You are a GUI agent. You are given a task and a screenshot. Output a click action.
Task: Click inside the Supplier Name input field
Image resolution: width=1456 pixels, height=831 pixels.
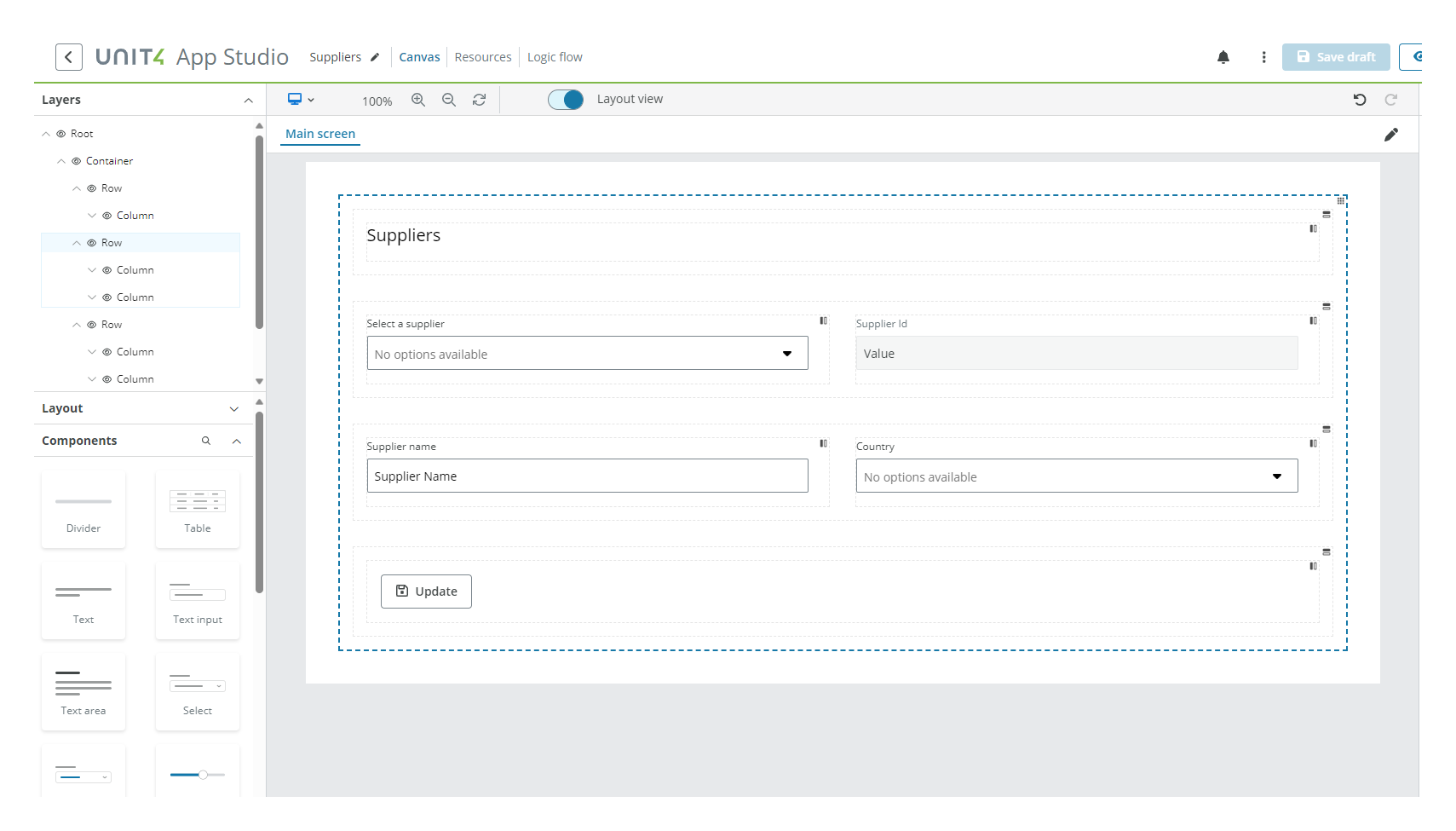click(x=586, y=476)
